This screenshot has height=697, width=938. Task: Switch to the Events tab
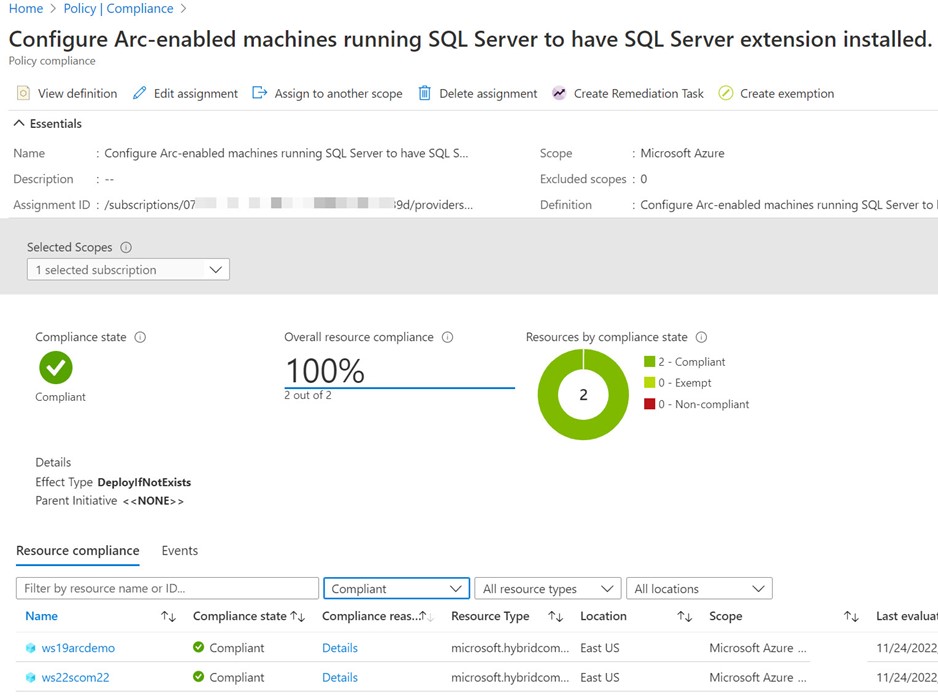[179, 550]
